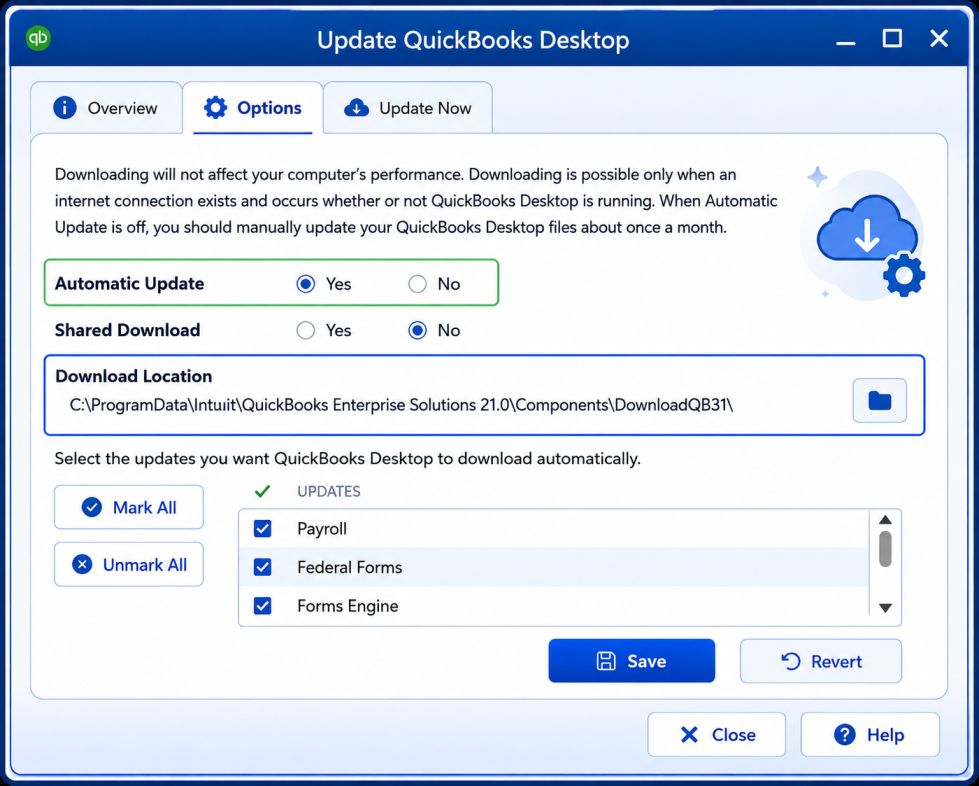This screenshot has height=786, width=979.
Task: Click the Mark All button
Action: click(x=129, y=507)
